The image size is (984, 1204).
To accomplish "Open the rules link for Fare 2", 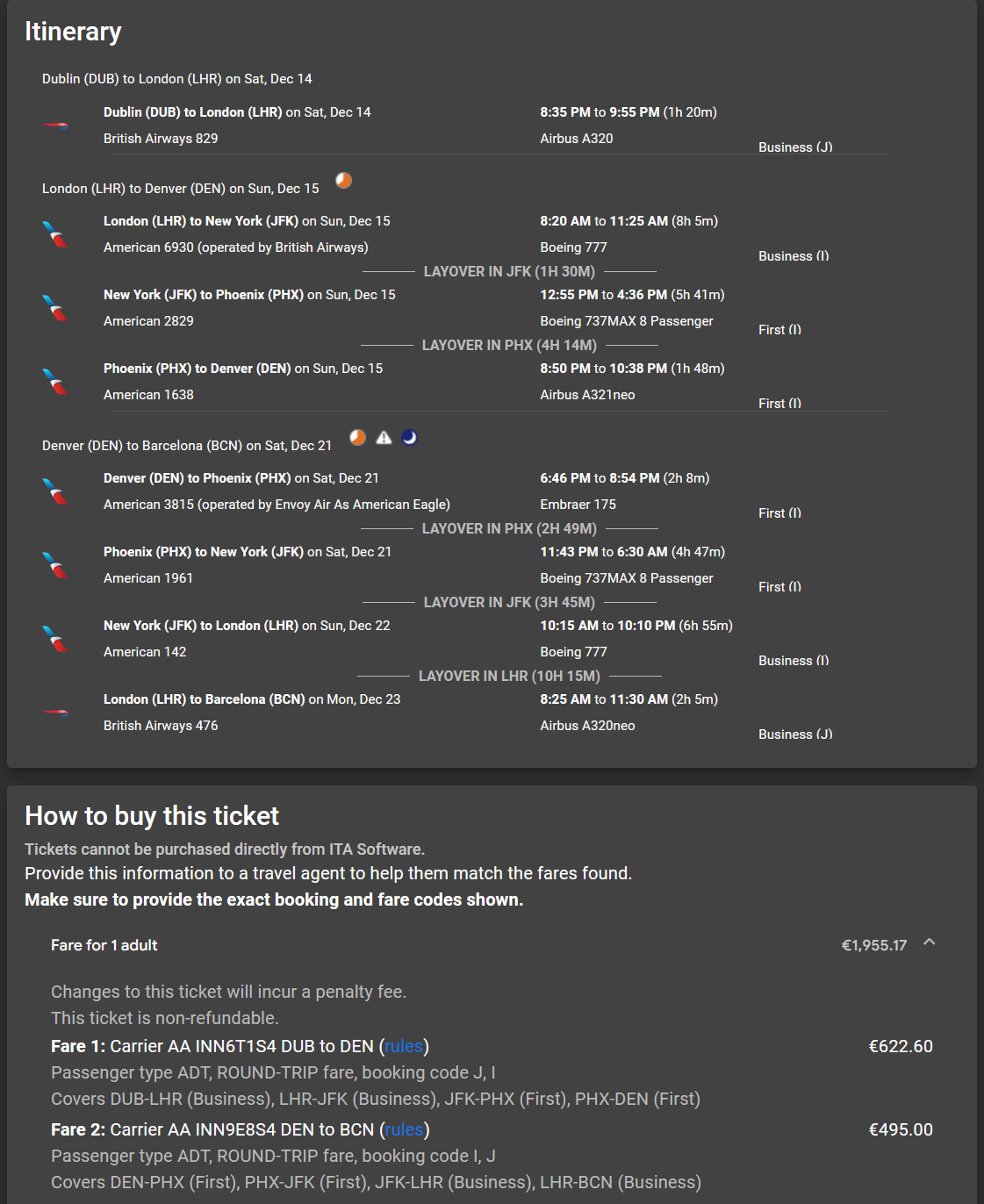I will tap(405, 1129).
